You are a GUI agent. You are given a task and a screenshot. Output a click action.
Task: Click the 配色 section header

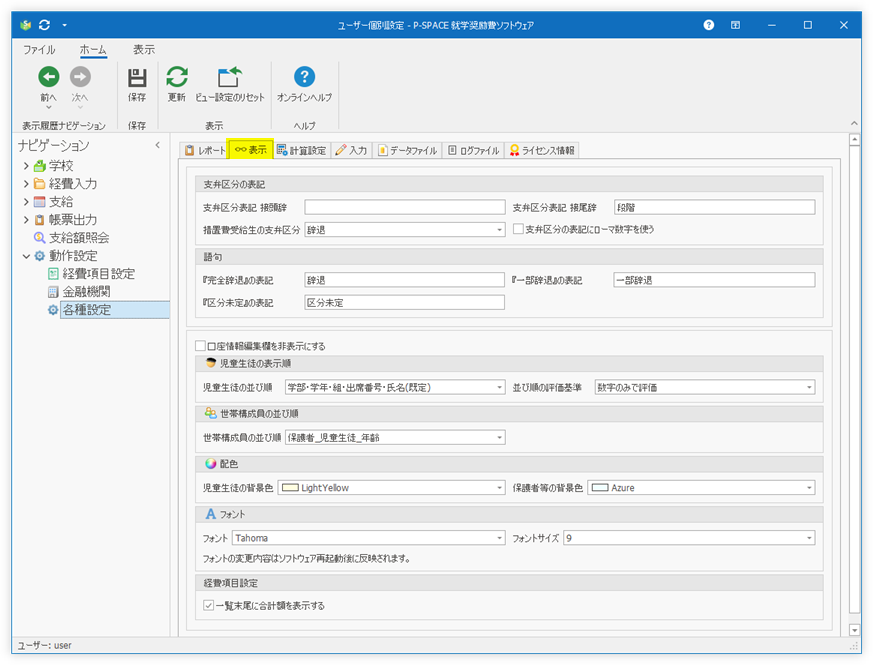pos(509,464)
